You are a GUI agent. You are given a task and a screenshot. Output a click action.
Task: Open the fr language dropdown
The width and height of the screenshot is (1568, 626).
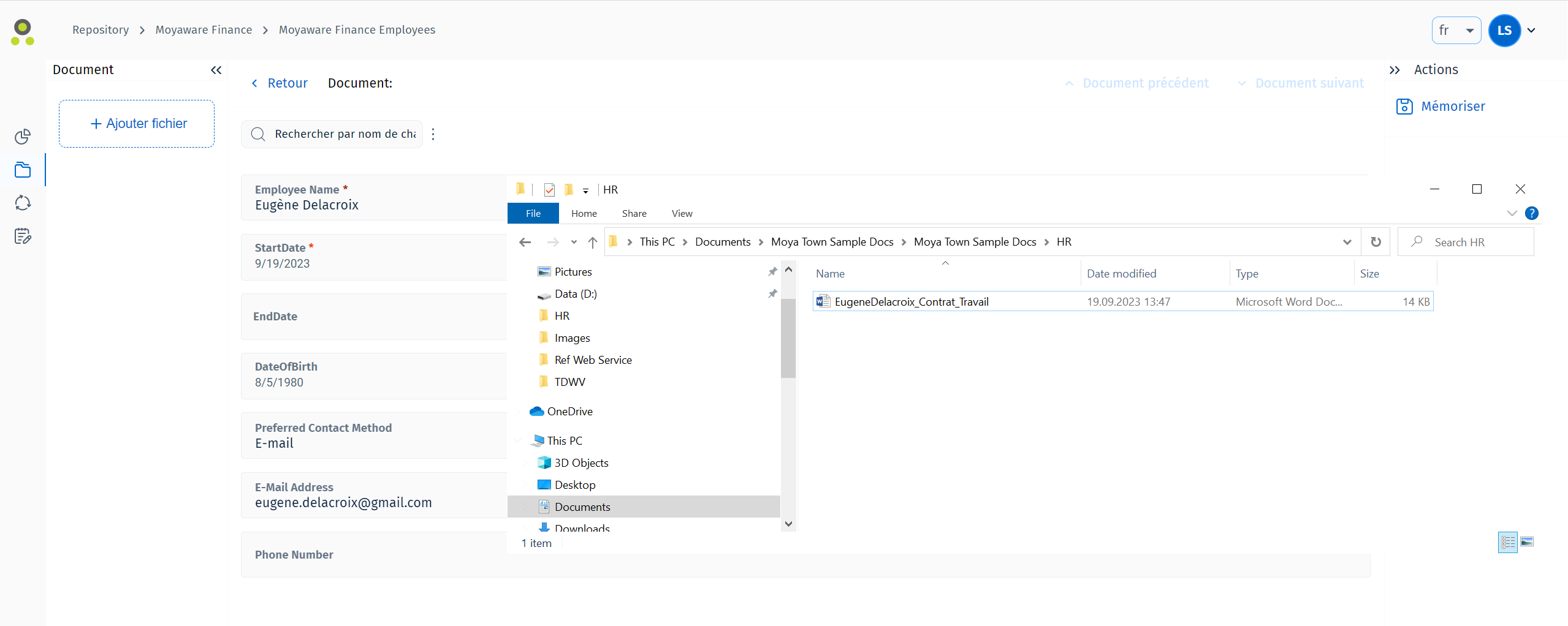click(1456, 31)
